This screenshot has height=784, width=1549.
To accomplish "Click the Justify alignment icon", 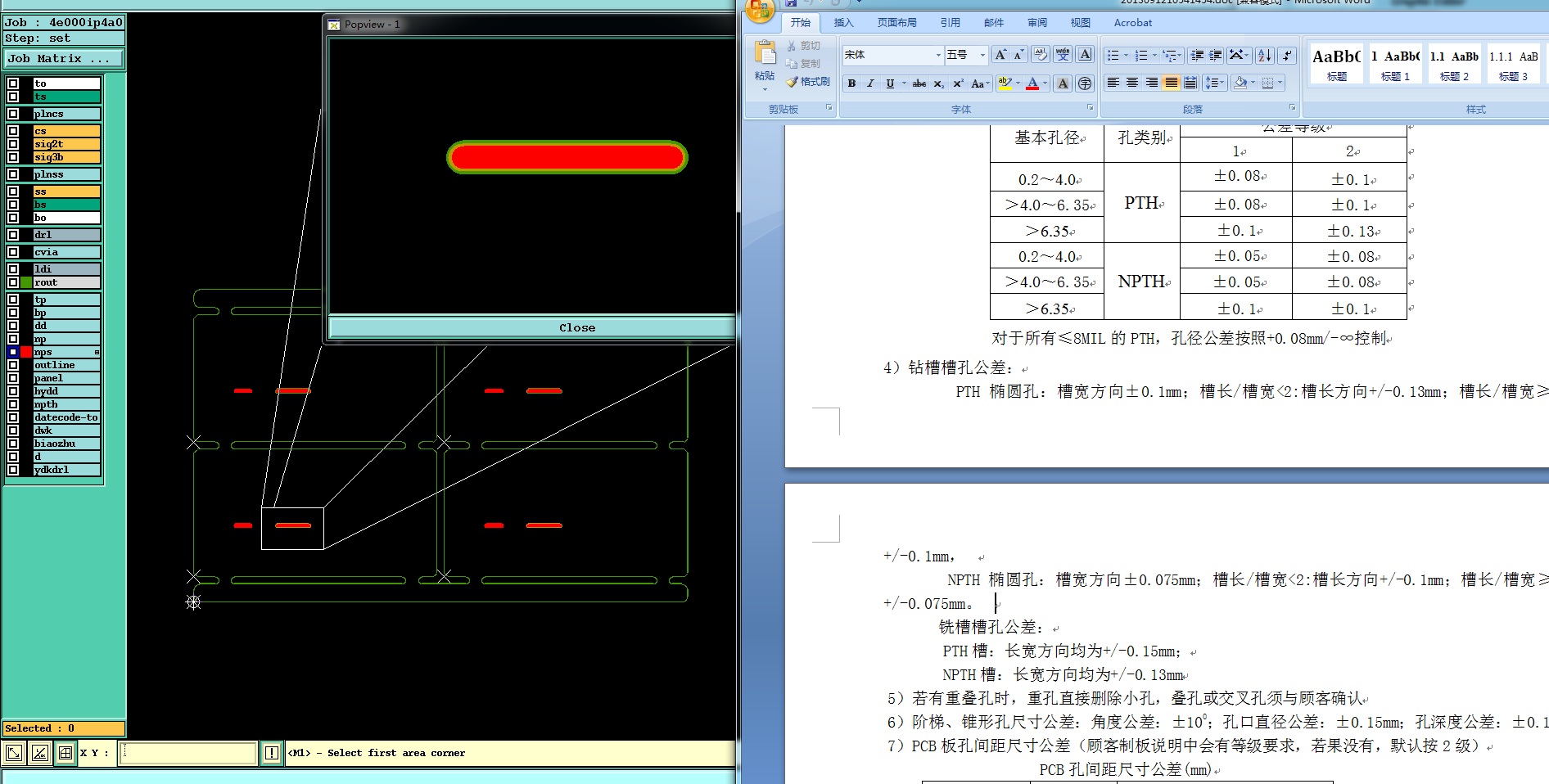I will [x=1172, y=83].
